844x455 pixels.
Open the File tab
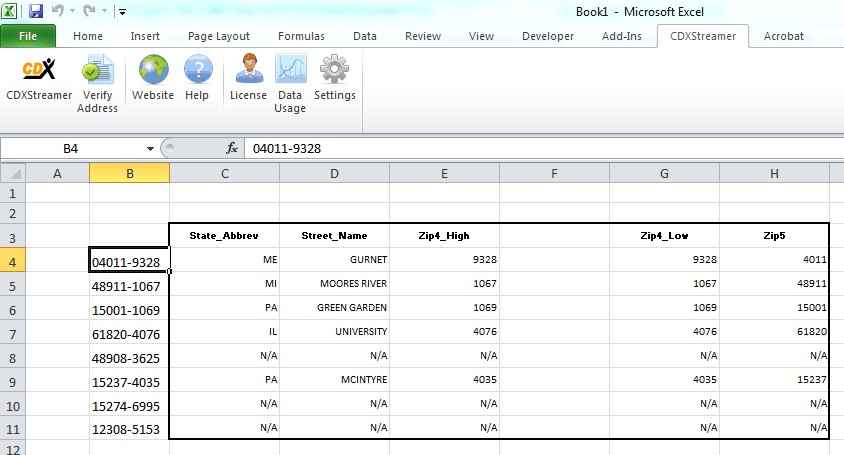pyautogui.click(x=28, y=36)
